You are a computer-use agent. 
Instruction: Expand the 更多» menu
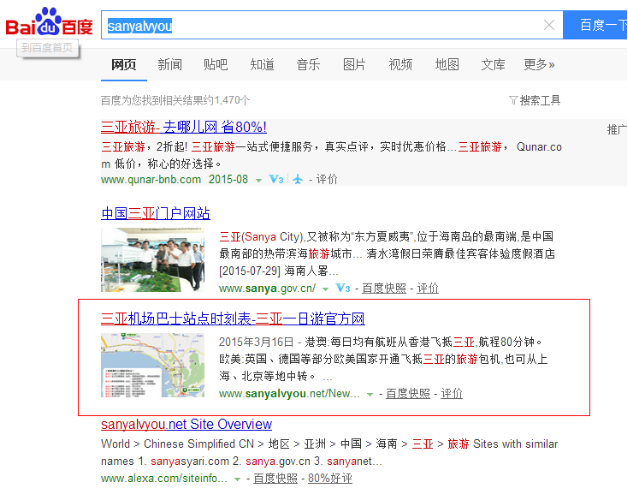(x=539, y=65)
